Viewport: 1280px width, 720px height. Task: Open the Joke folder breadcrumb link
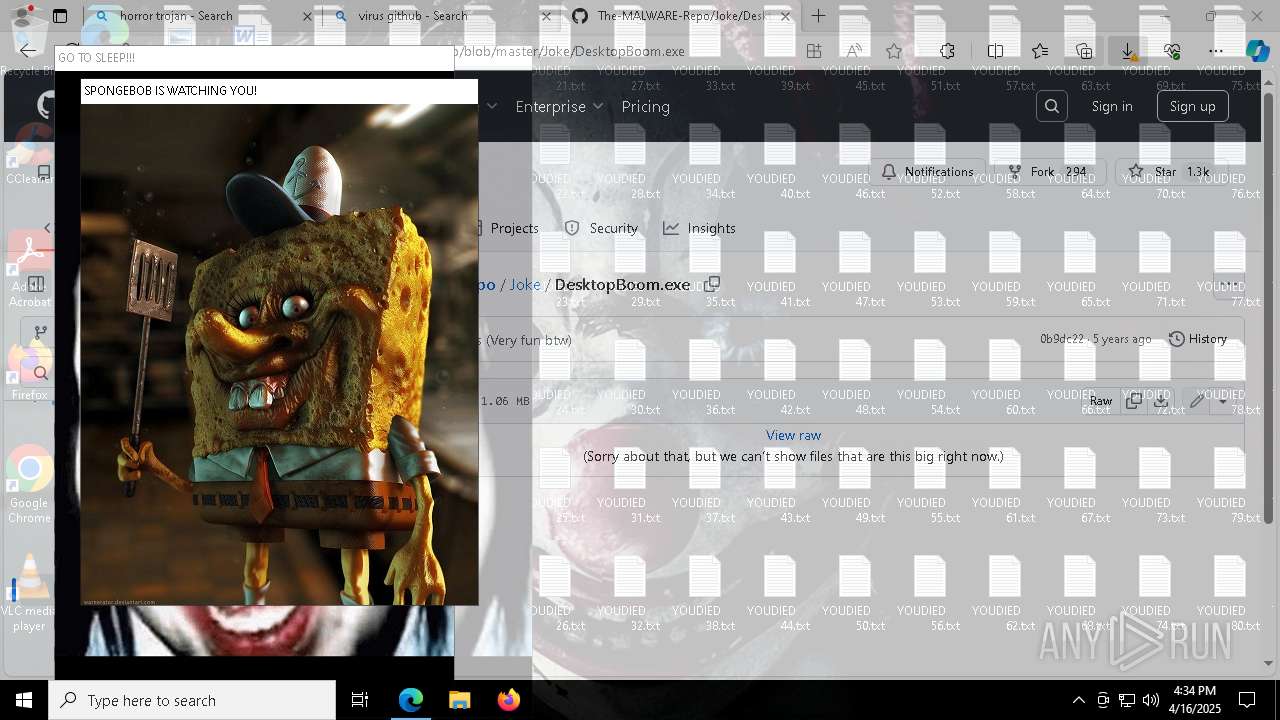[x=525, y=285]
